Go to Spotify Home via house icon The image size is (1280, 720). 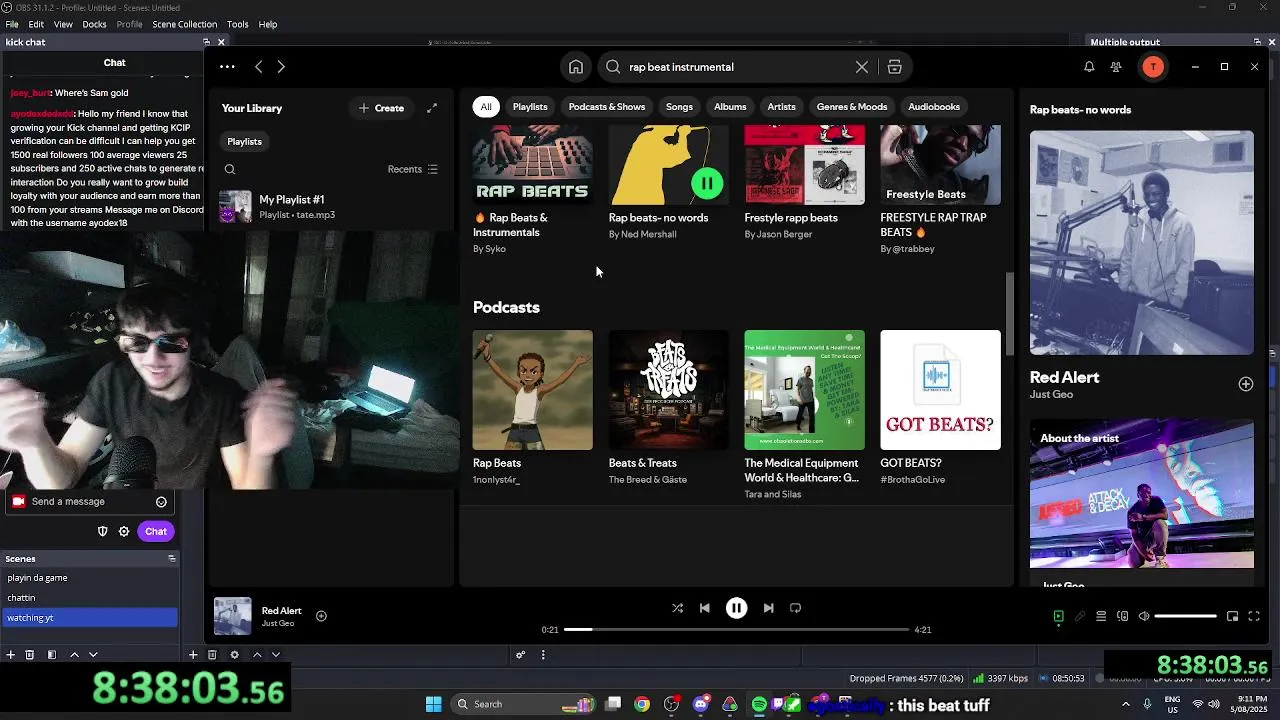coord(576,67)
